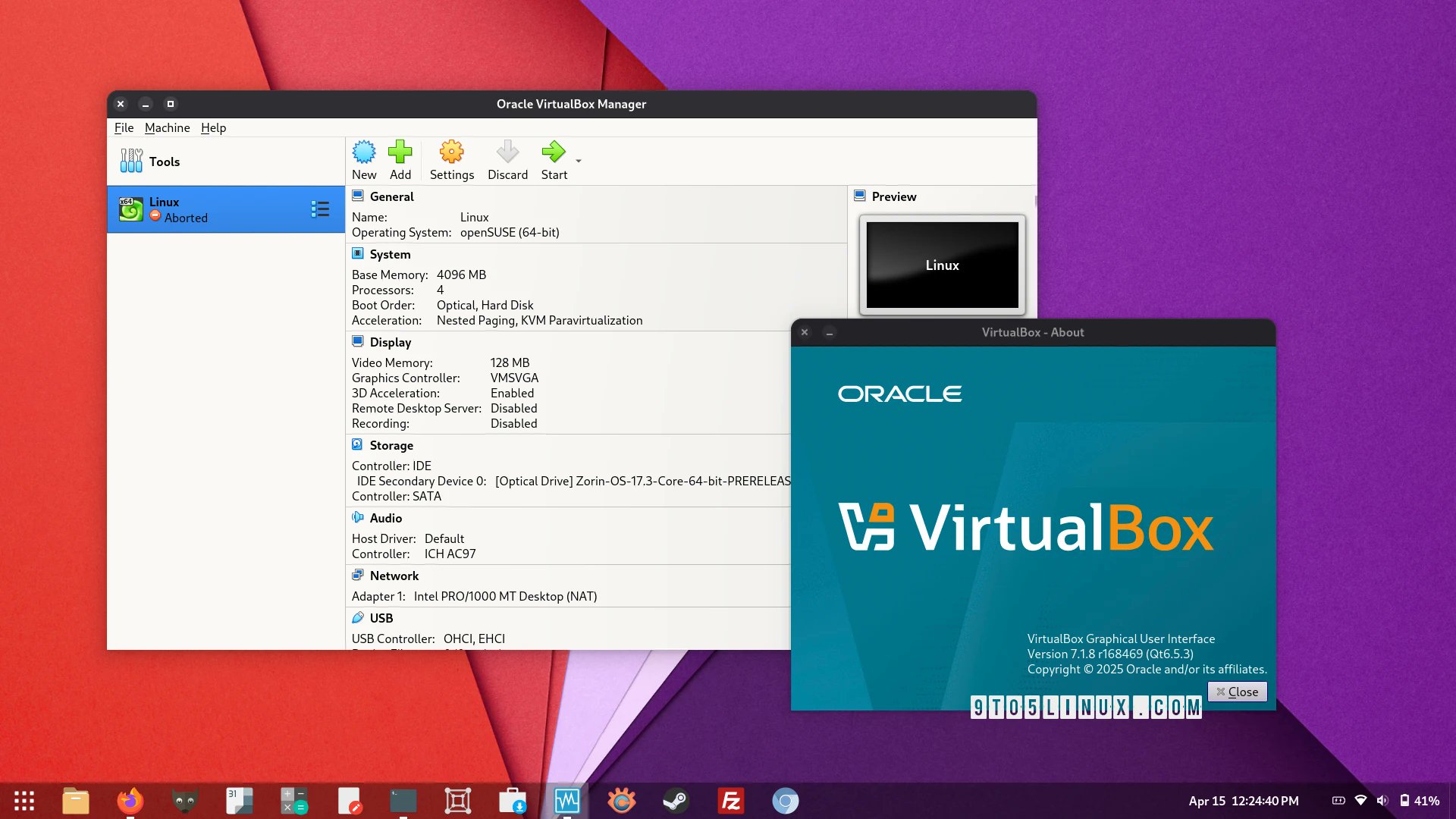Open the Machine menu
1456x819 pixels.
click(167, 127)
